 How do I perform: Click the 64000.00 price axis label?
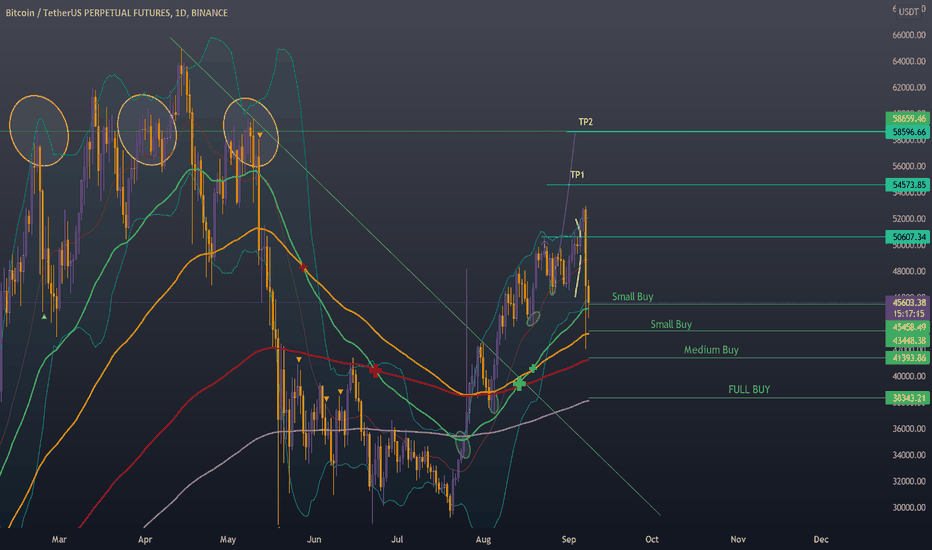point(909,61)
